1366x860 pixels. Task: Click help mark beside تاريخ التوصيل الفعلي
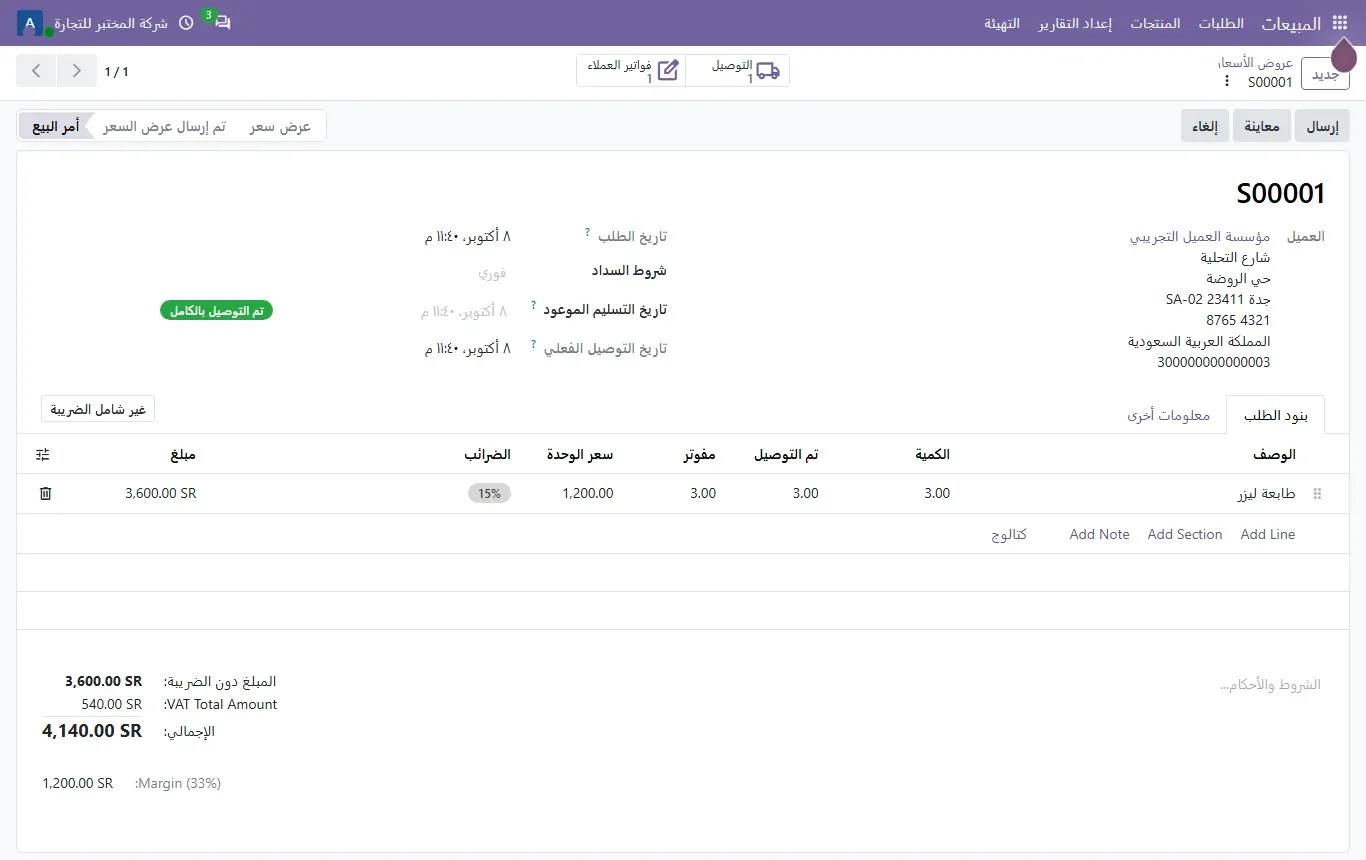pos(534,344)
